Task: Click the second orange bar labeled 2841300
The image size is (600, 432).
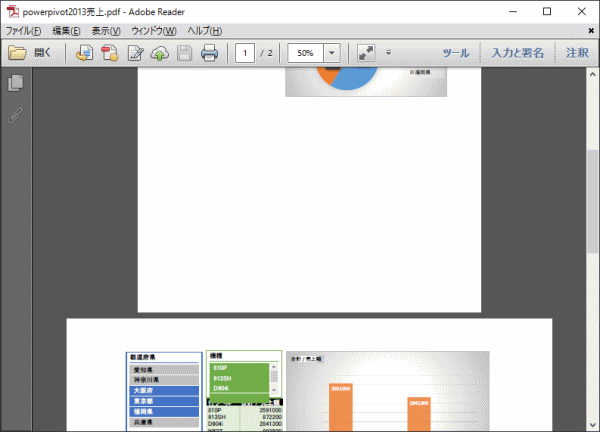Action: [x=419, y=414]
